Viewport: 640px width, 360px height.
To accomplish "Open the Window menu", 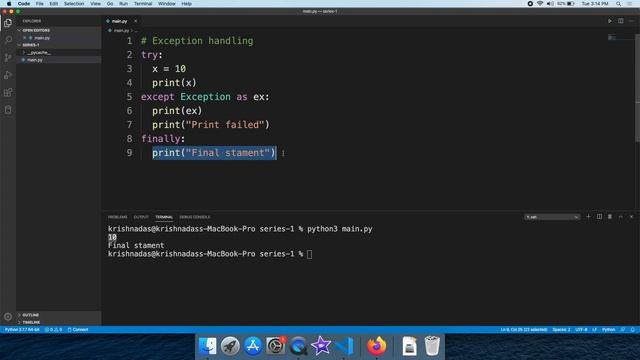I will (x=167, y=4).
